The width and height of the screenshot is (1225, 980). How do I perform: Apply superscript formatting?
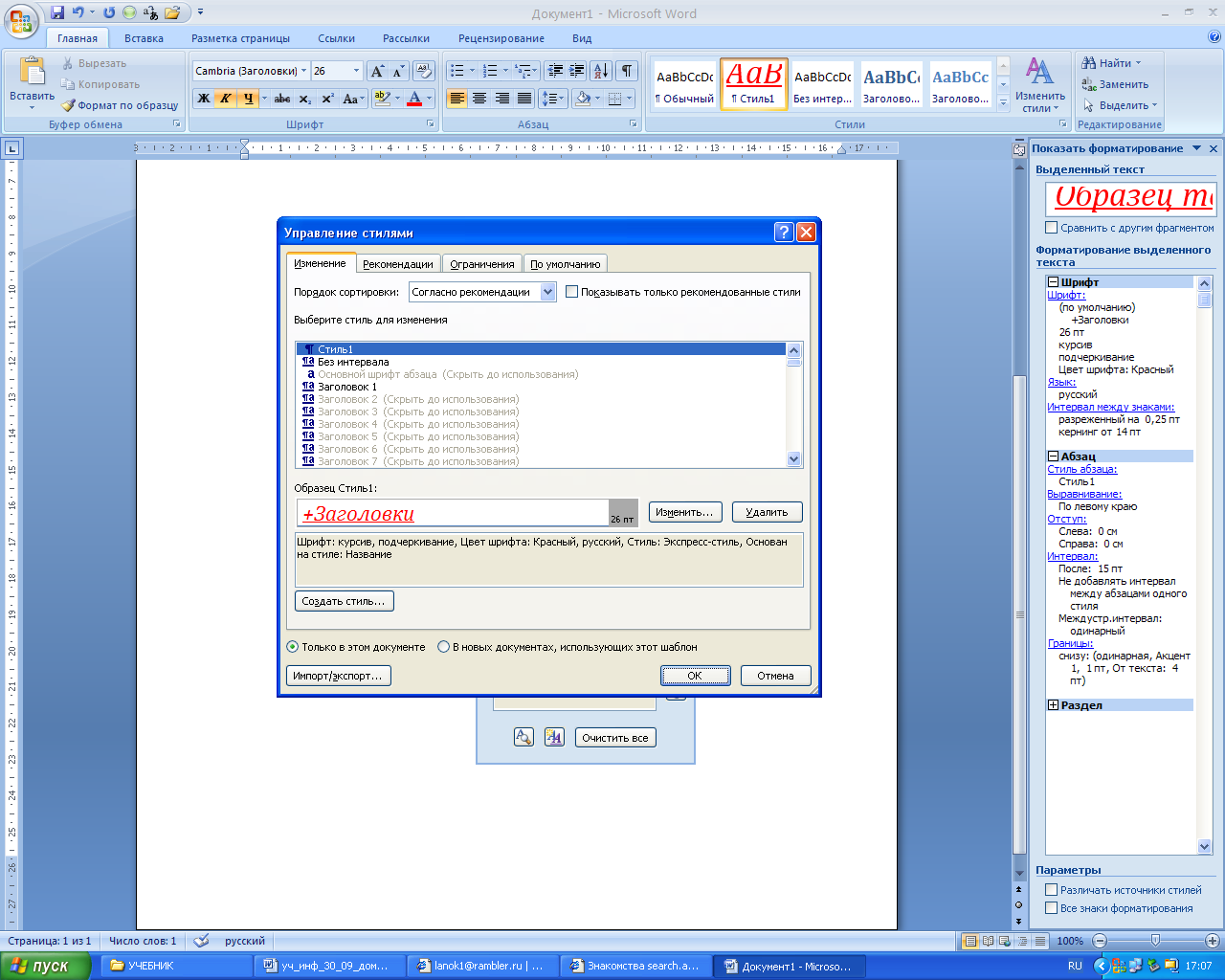coord(327,99)
